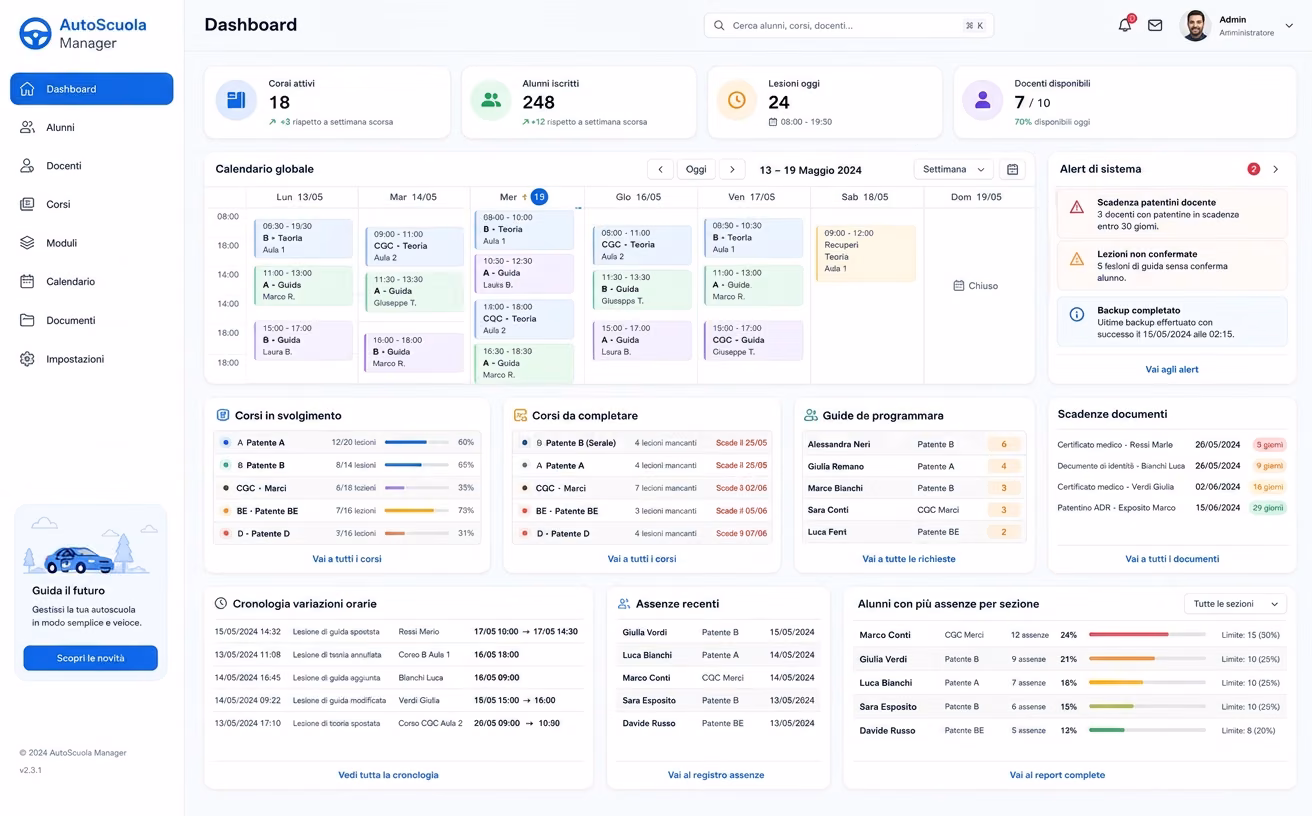Click the blue car illustration in promo card
This screenshot has height=816, width=1312.
[81, 559]
